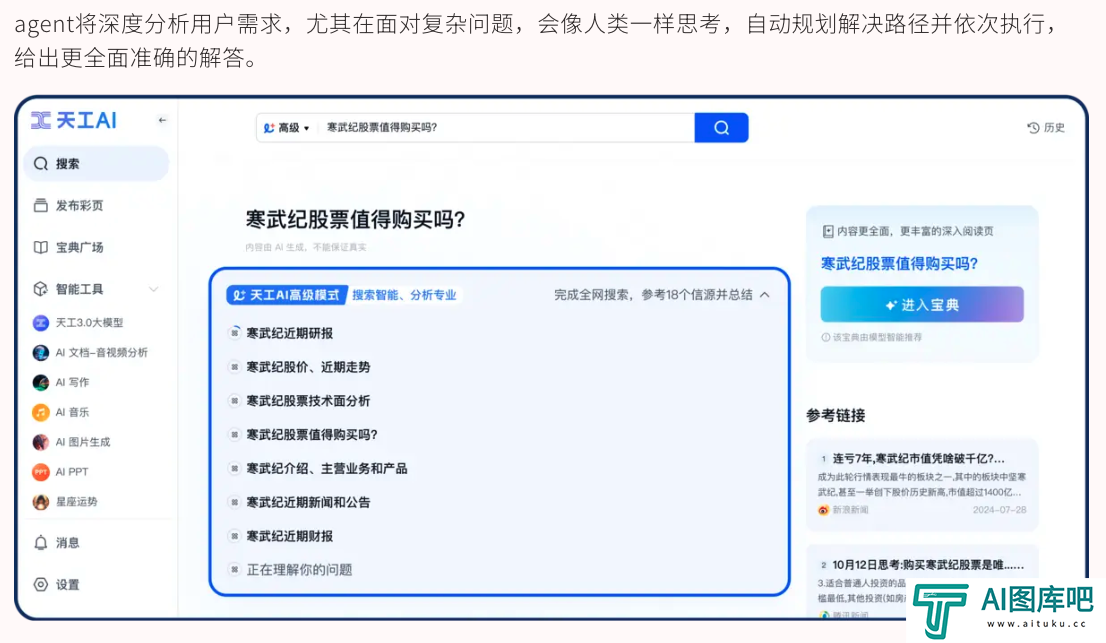Image resolution: width=1106 pixels, height=643 pixels.
Task: Click the 天工AI logo
Action: tap(74, 121)
